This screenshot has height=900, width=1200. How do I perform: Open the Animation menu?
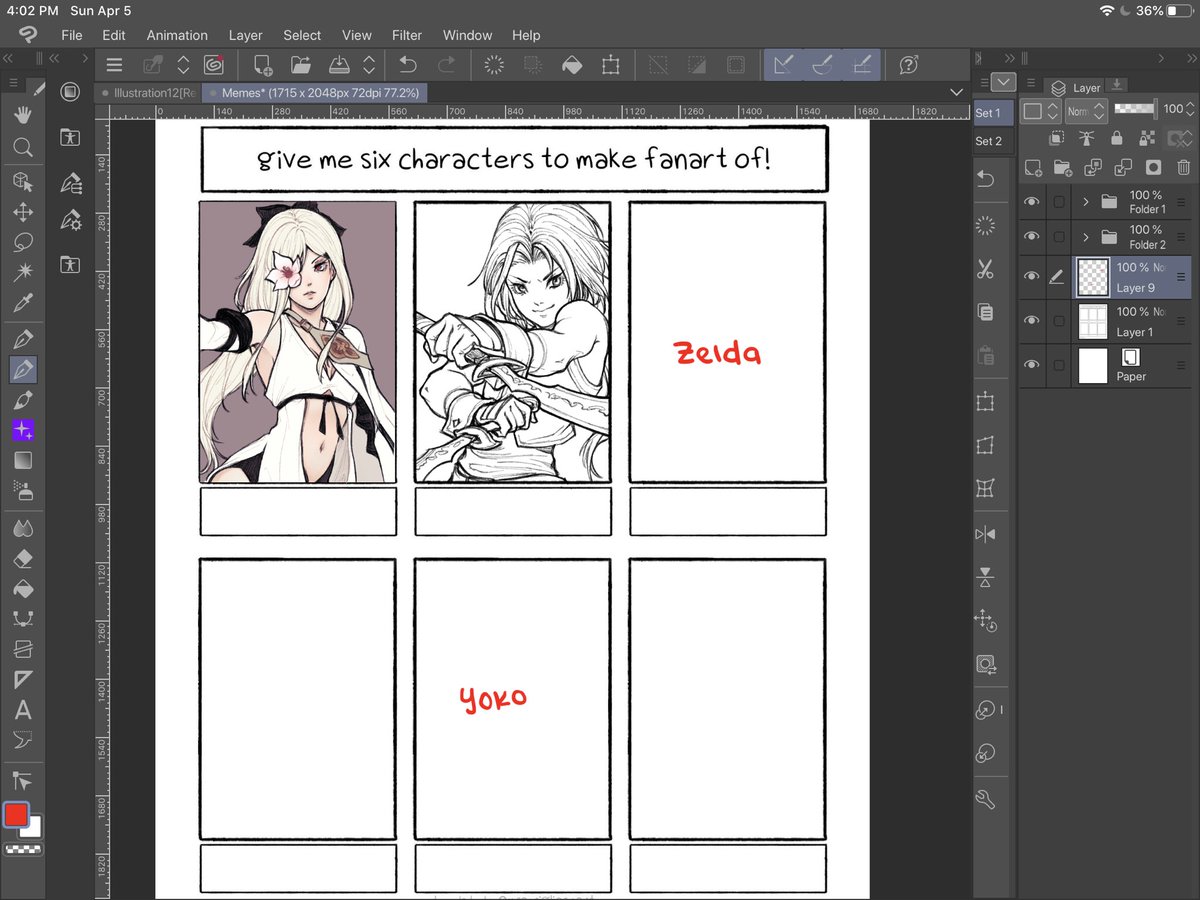click(177, 35)
